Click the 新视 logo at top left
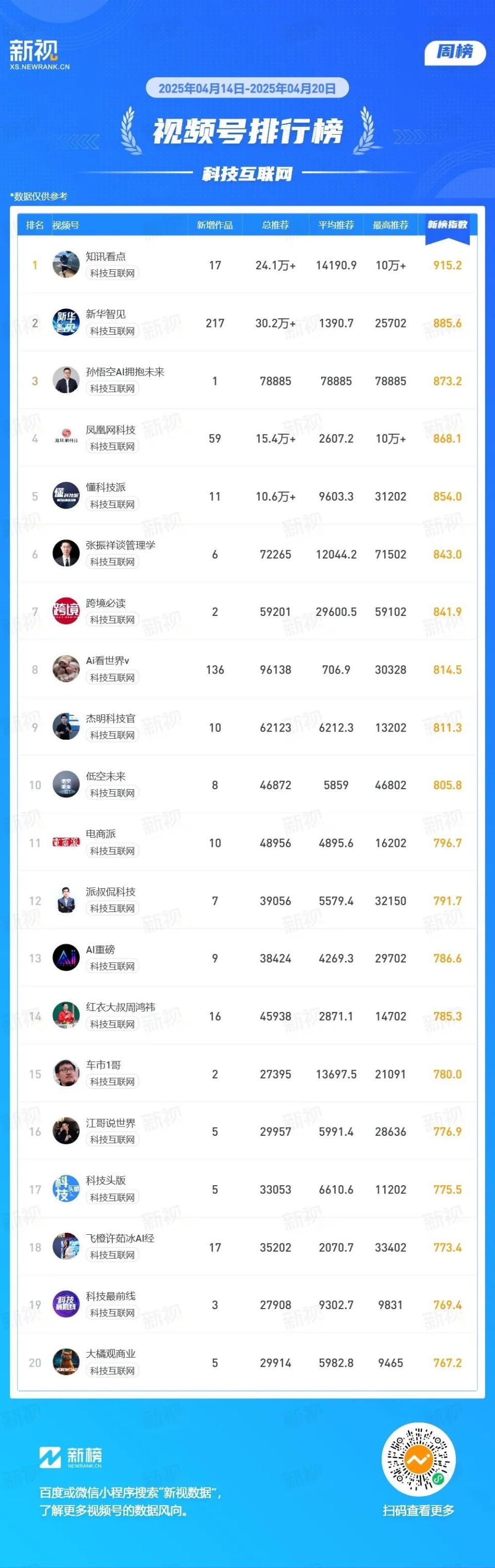 pos(40,54)
